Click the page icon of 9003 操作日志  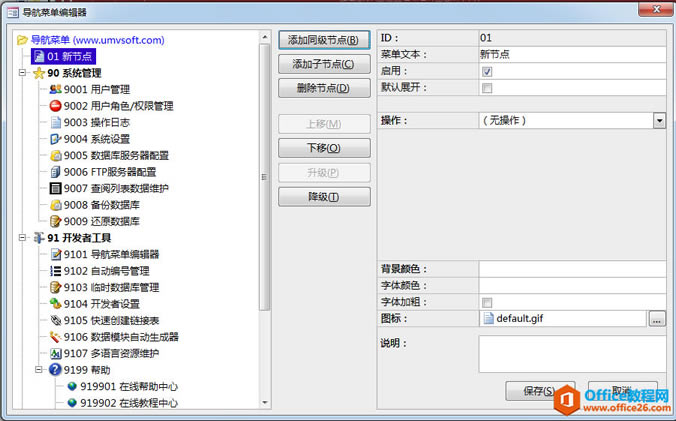click(56, 122)
